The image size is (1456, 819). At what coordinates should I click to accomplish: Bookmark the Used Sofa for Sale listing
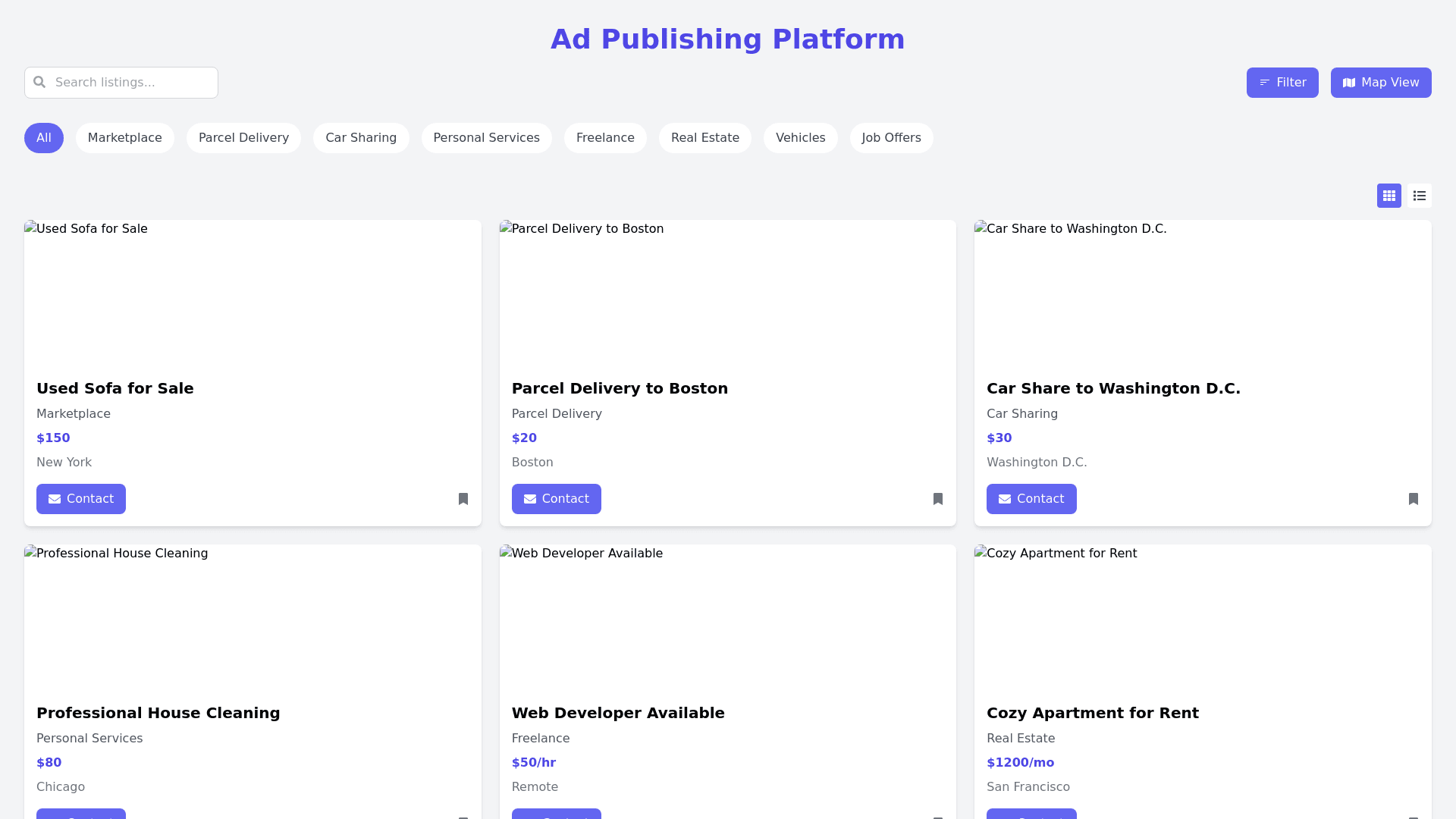click(x=463, y=499)
